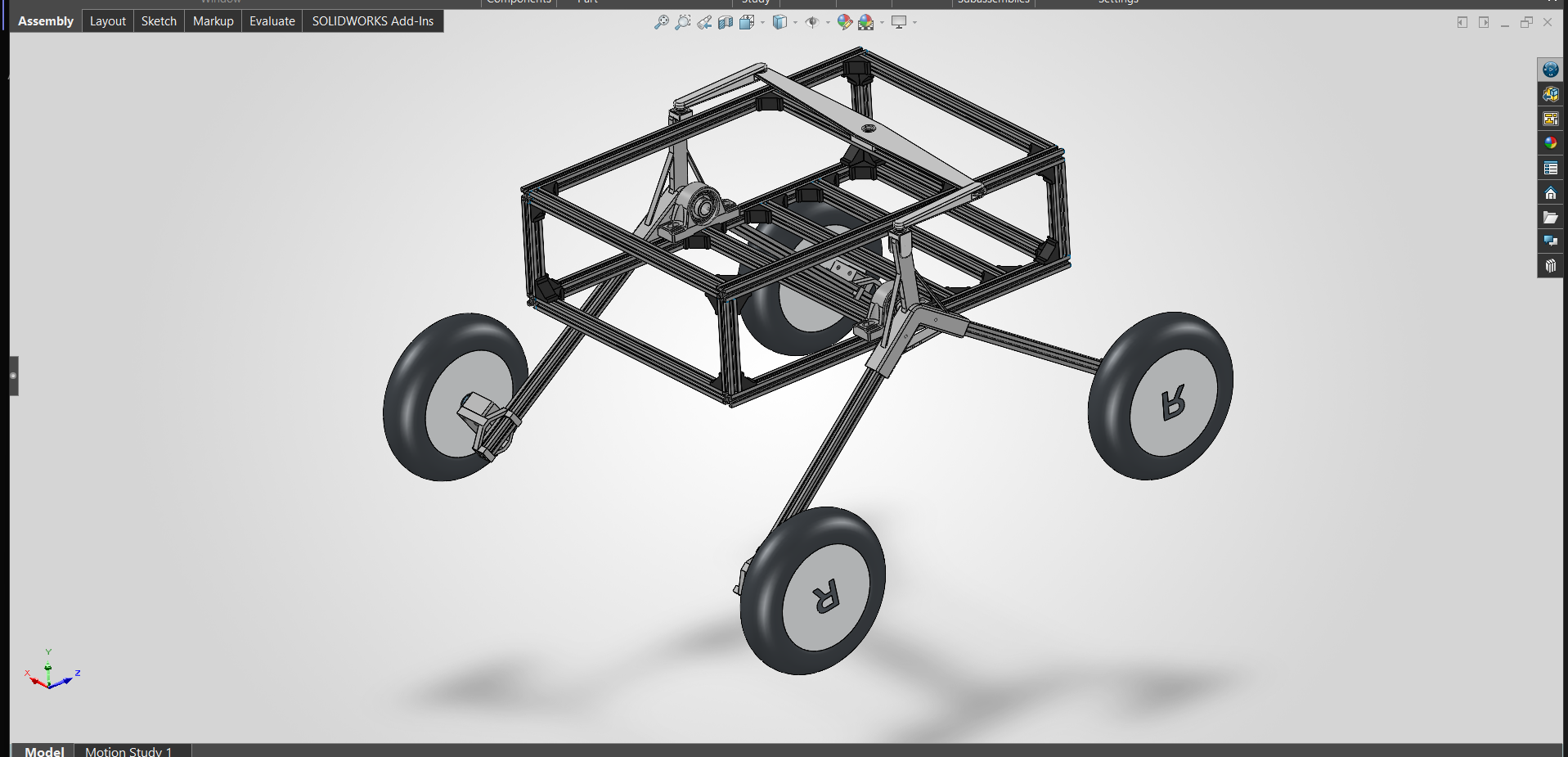This screenshot has width=1568, height=757.
Task: Expand the Display Style dropdown arrow
Action: tap(795, 22)
